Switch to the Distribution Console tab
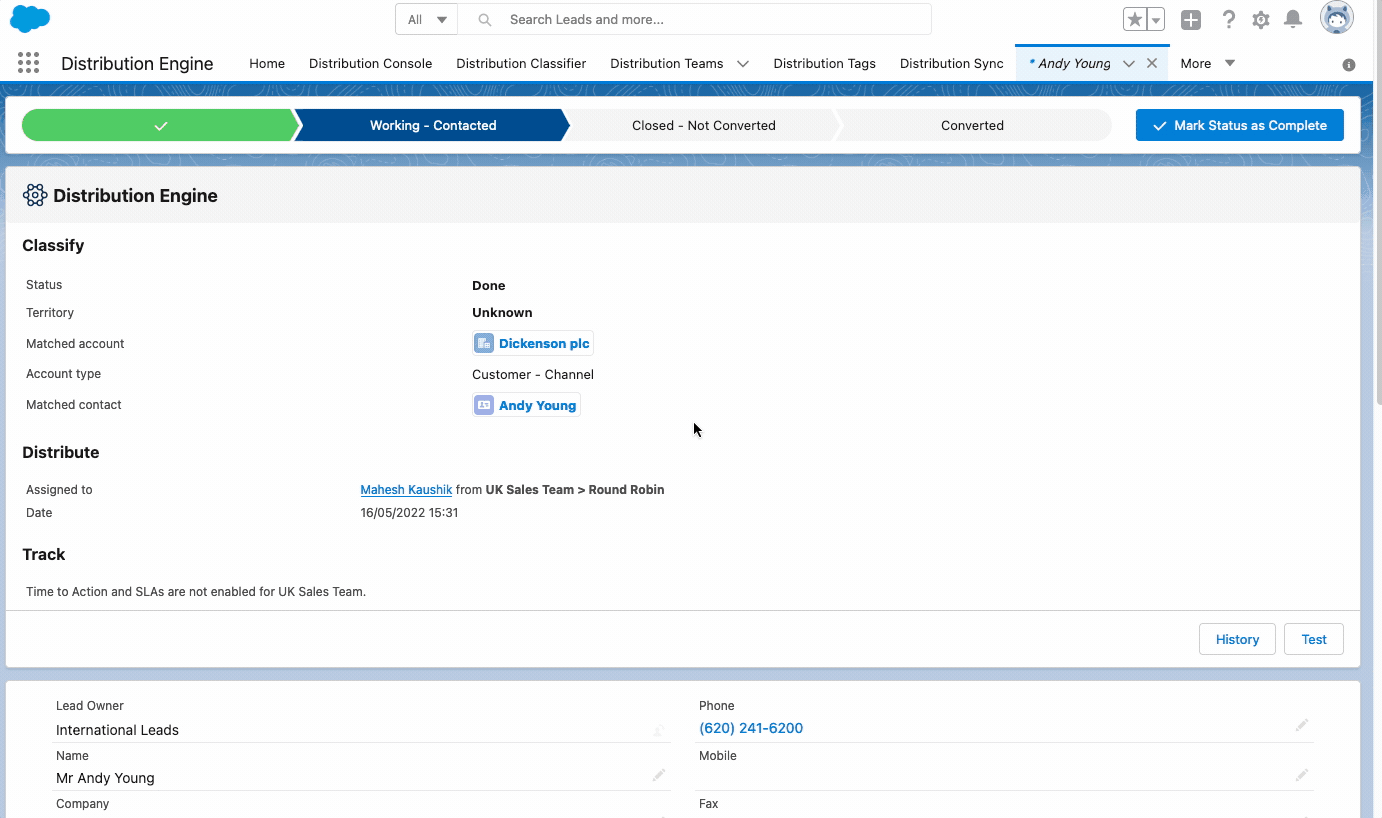Viewport: 1382px width, 818px height. [x=370, y=63]
